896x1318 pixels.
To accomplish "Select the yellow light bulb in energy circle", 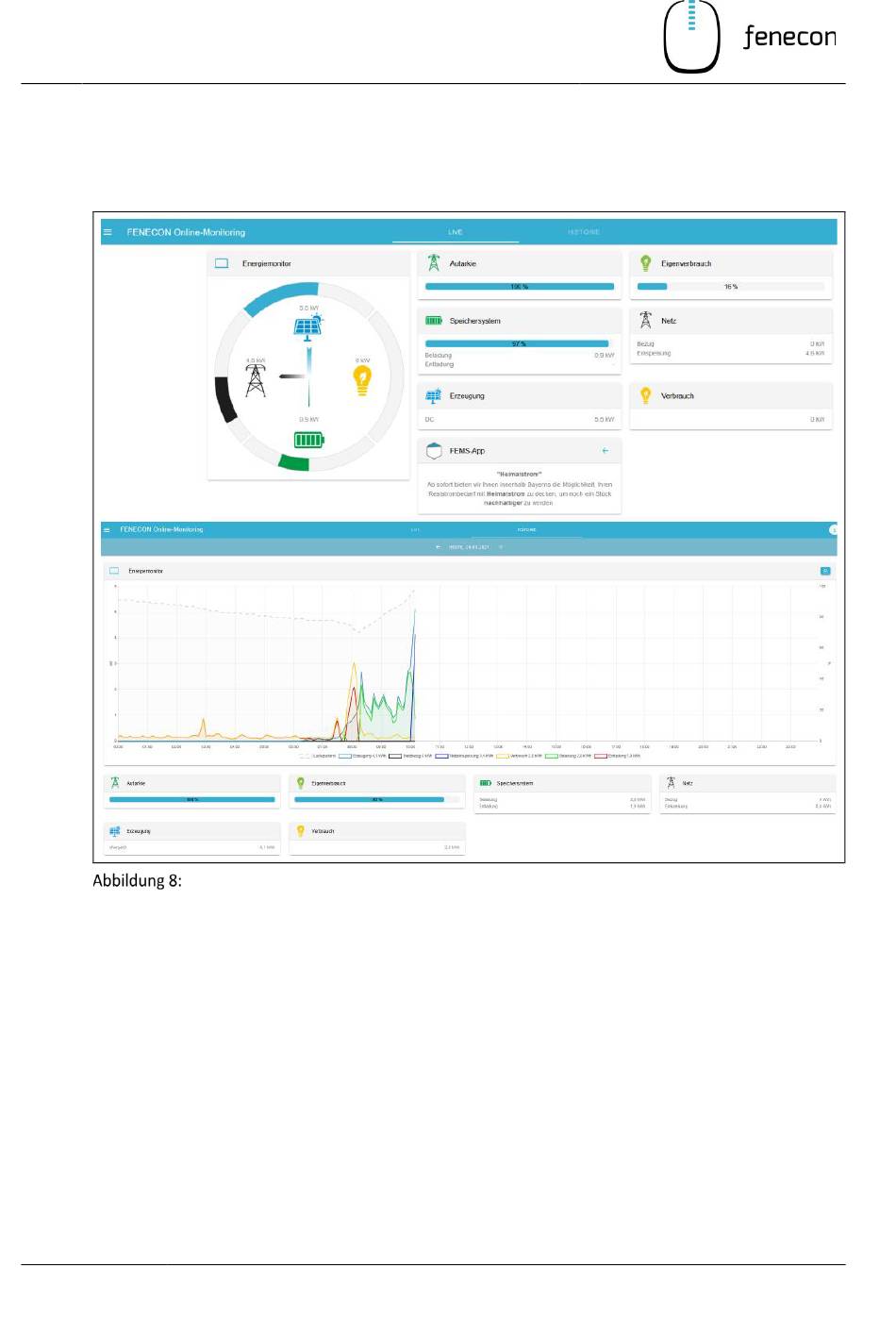I will [362, 380].
